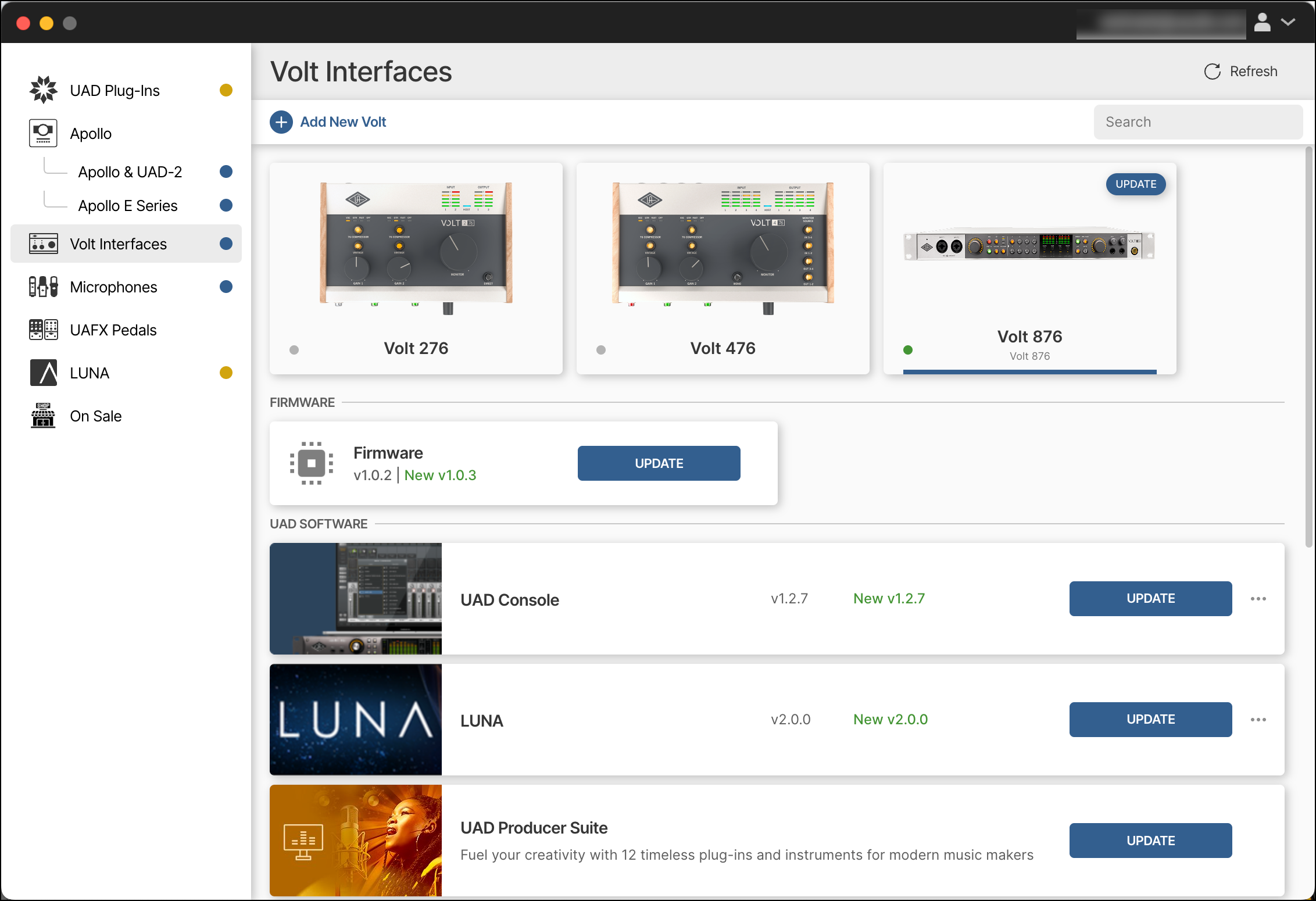
Task: Open the account dropdown chevron
Action: click(1289, 22)
